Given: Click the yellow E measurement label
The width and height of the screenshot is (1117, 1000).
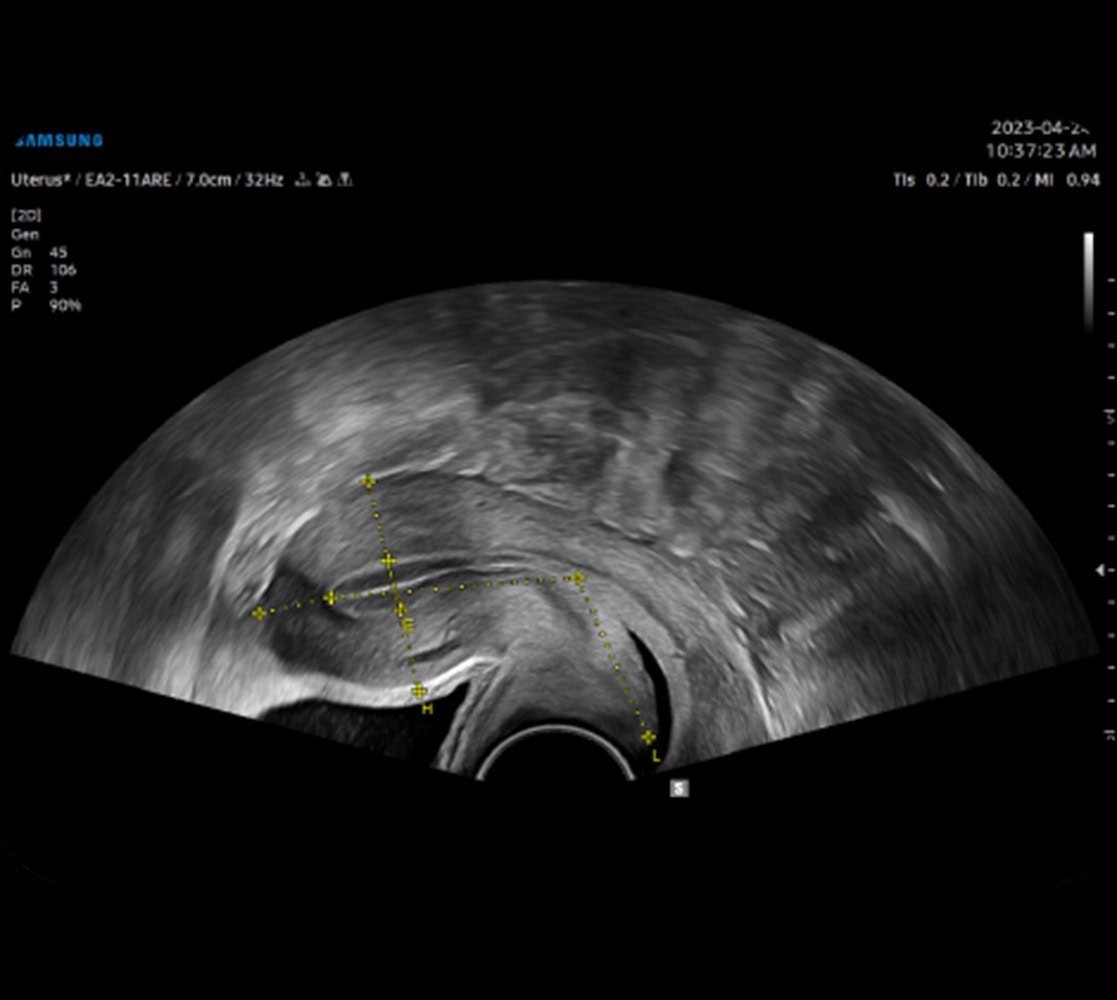Looking at the screenshot, I should (x=407, y=626).
